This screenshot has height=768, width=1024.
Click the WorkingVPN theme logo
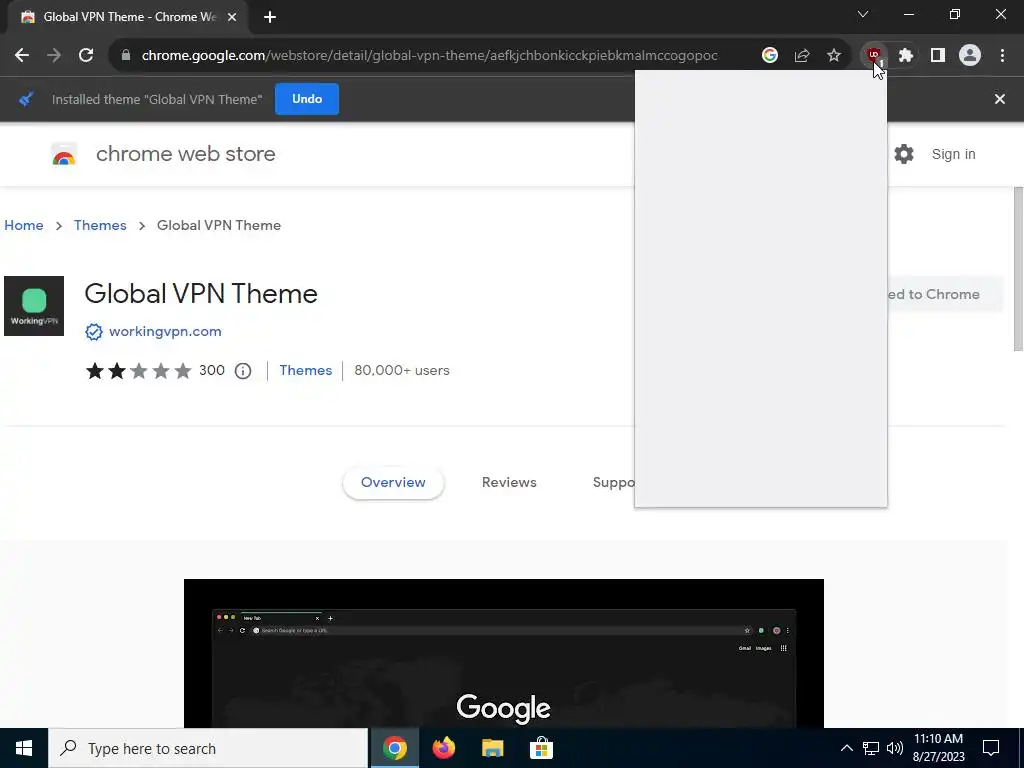click(x=34, y=306)
